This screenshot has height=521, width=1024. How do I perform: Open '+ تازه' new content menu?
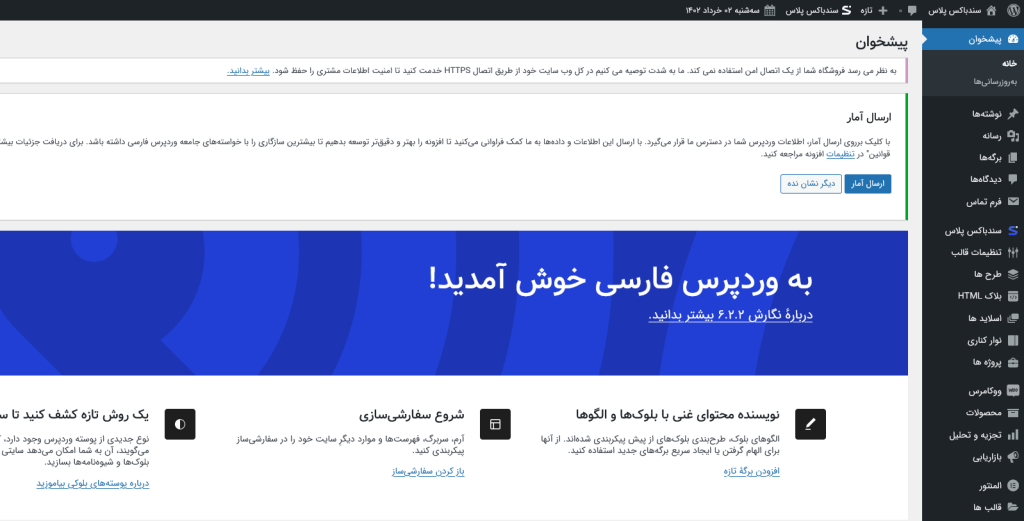click(x=874, y=10)
